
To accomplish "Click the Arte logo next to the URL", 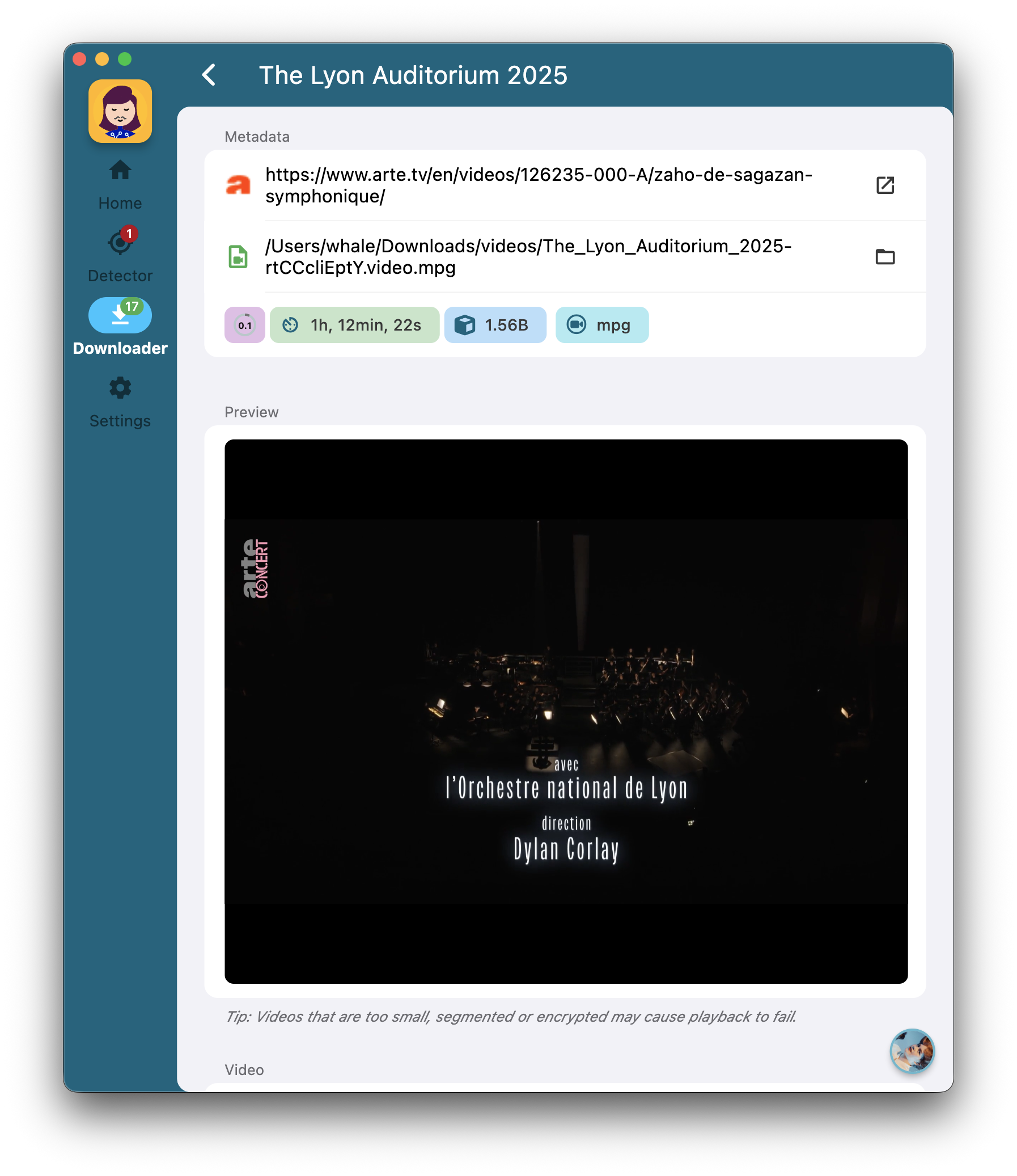I will [239, 184].
